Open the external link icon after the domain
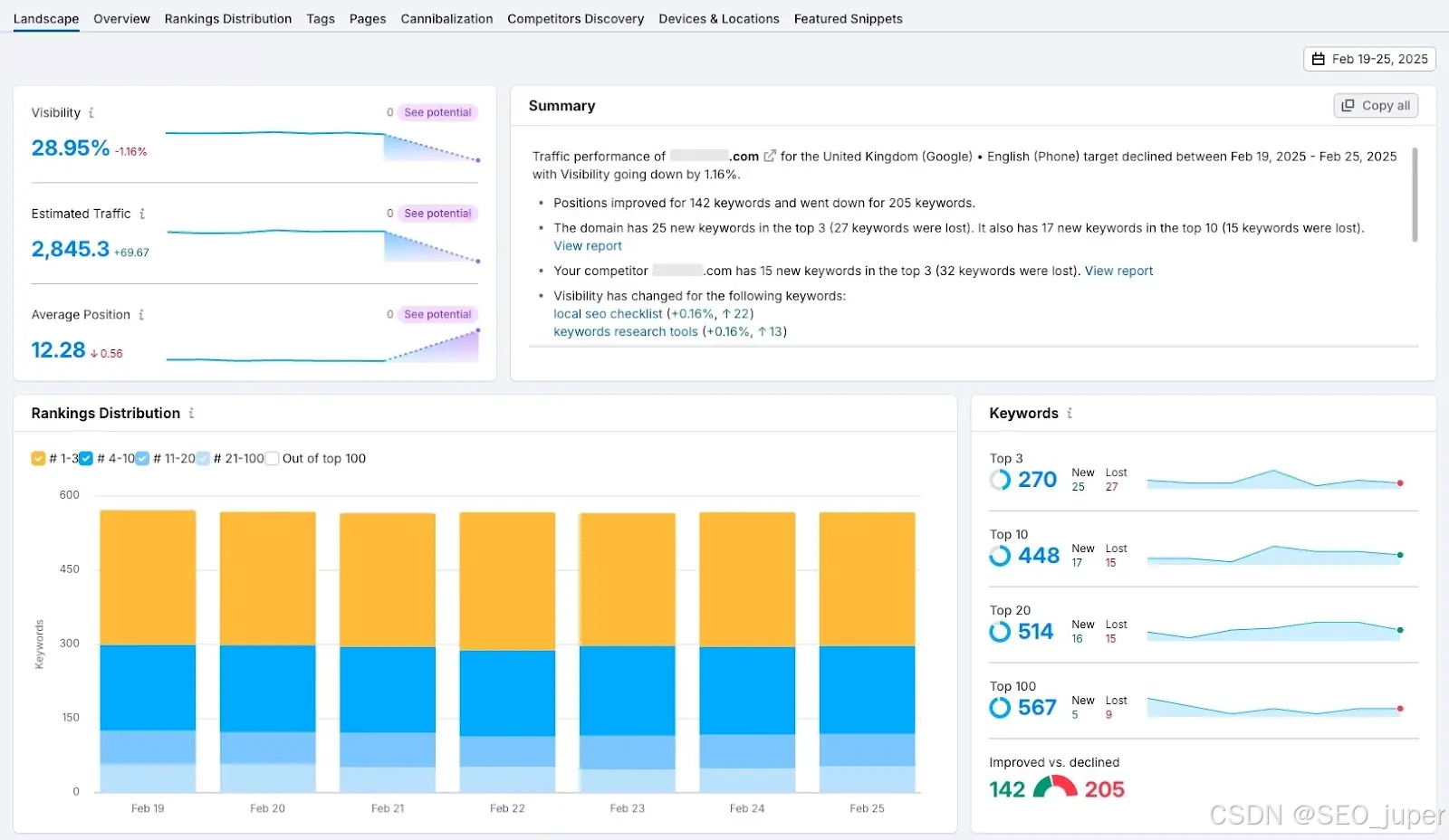 point(770,156)
